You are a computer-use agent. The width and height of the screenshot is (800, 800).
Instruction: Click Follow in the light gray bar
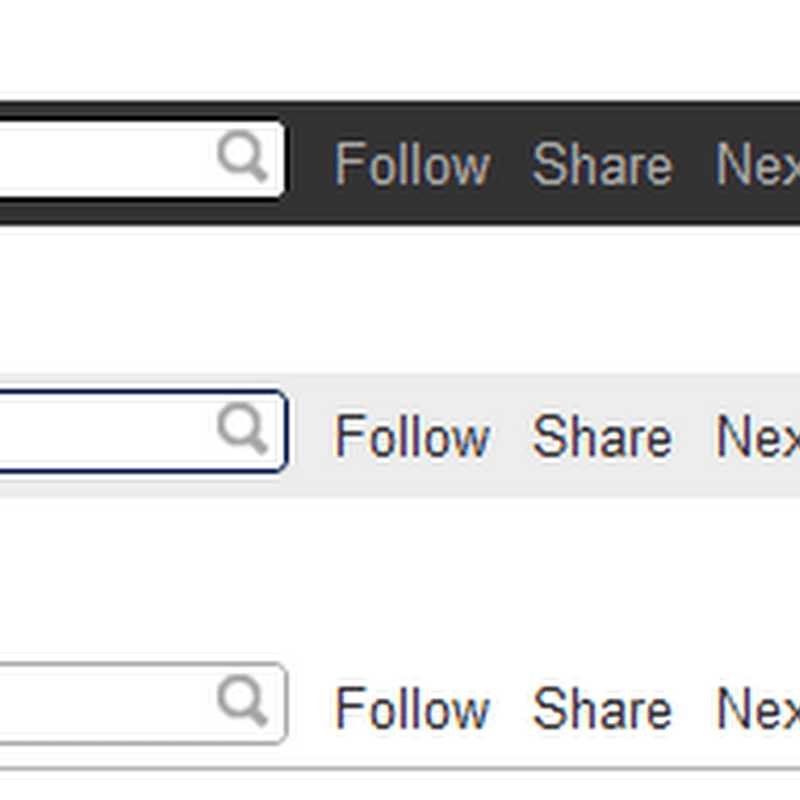(x=412, y=436)
